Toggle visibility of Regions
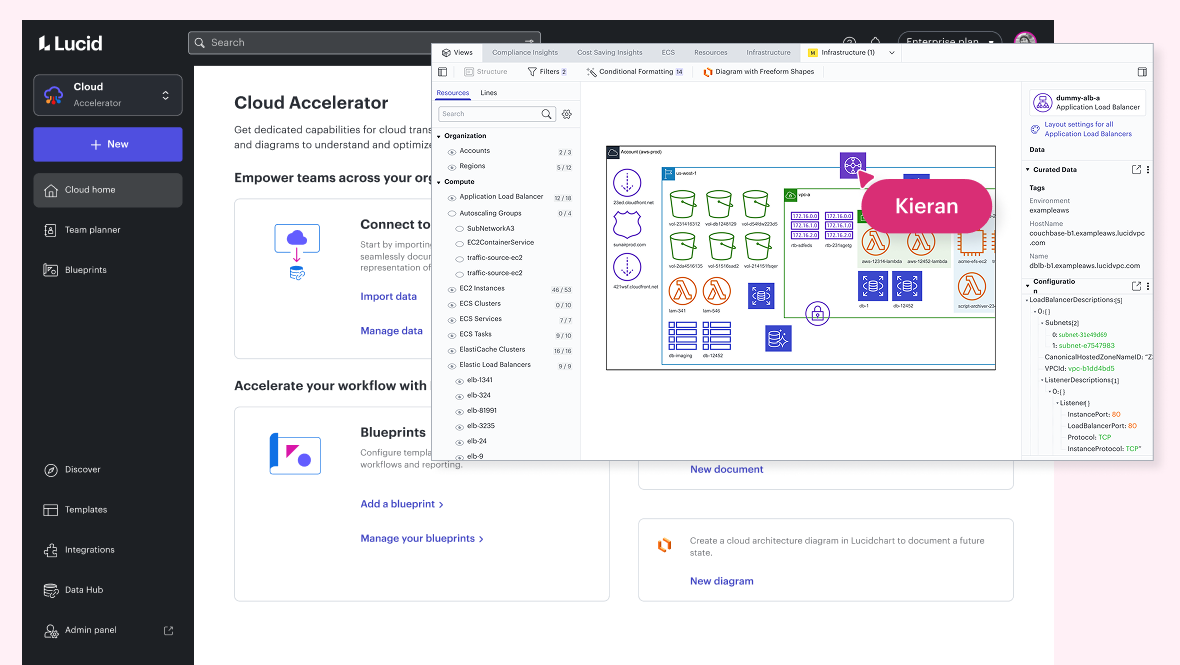The image size is (1180, 665). coord(452,167)
